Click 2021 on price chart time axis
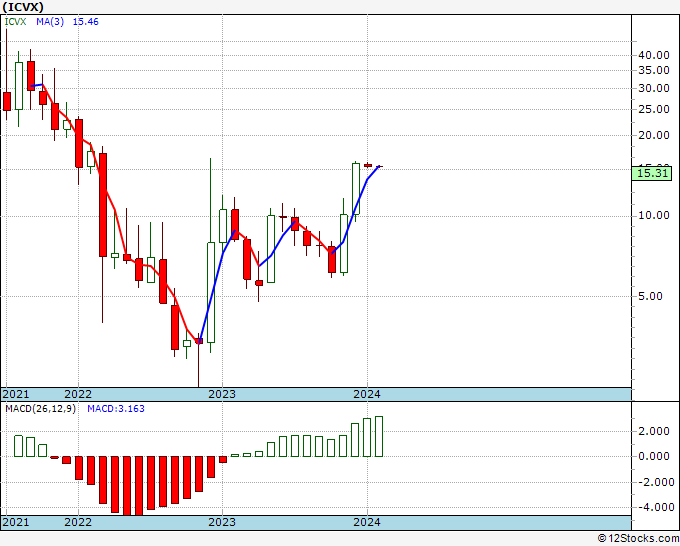This screenshot has width=680, height=546. click(x=16, y=394)
